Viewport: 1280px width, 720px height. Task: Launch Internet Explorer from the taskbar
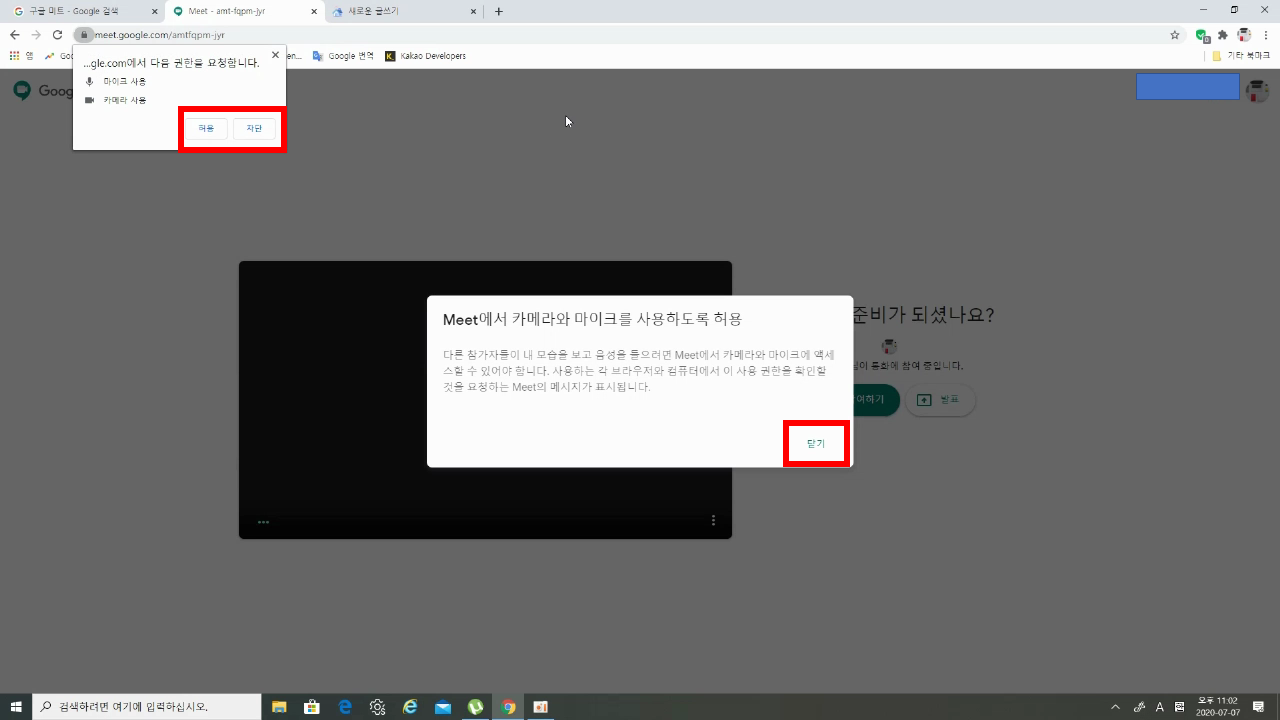pos(410,707)
